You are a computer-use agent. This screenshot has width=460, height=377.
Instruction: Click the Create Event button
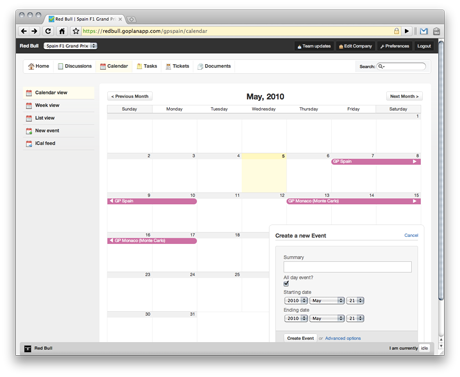300,338
